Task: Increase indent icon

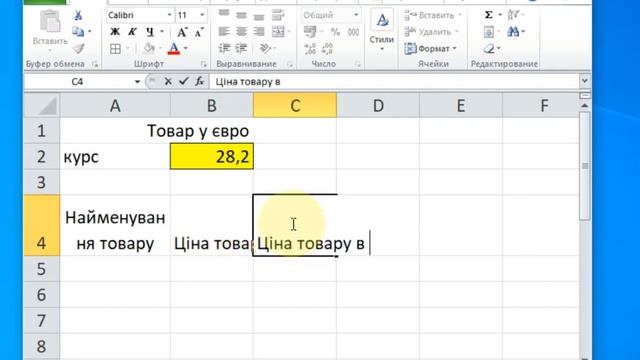Action: point(241,49)
